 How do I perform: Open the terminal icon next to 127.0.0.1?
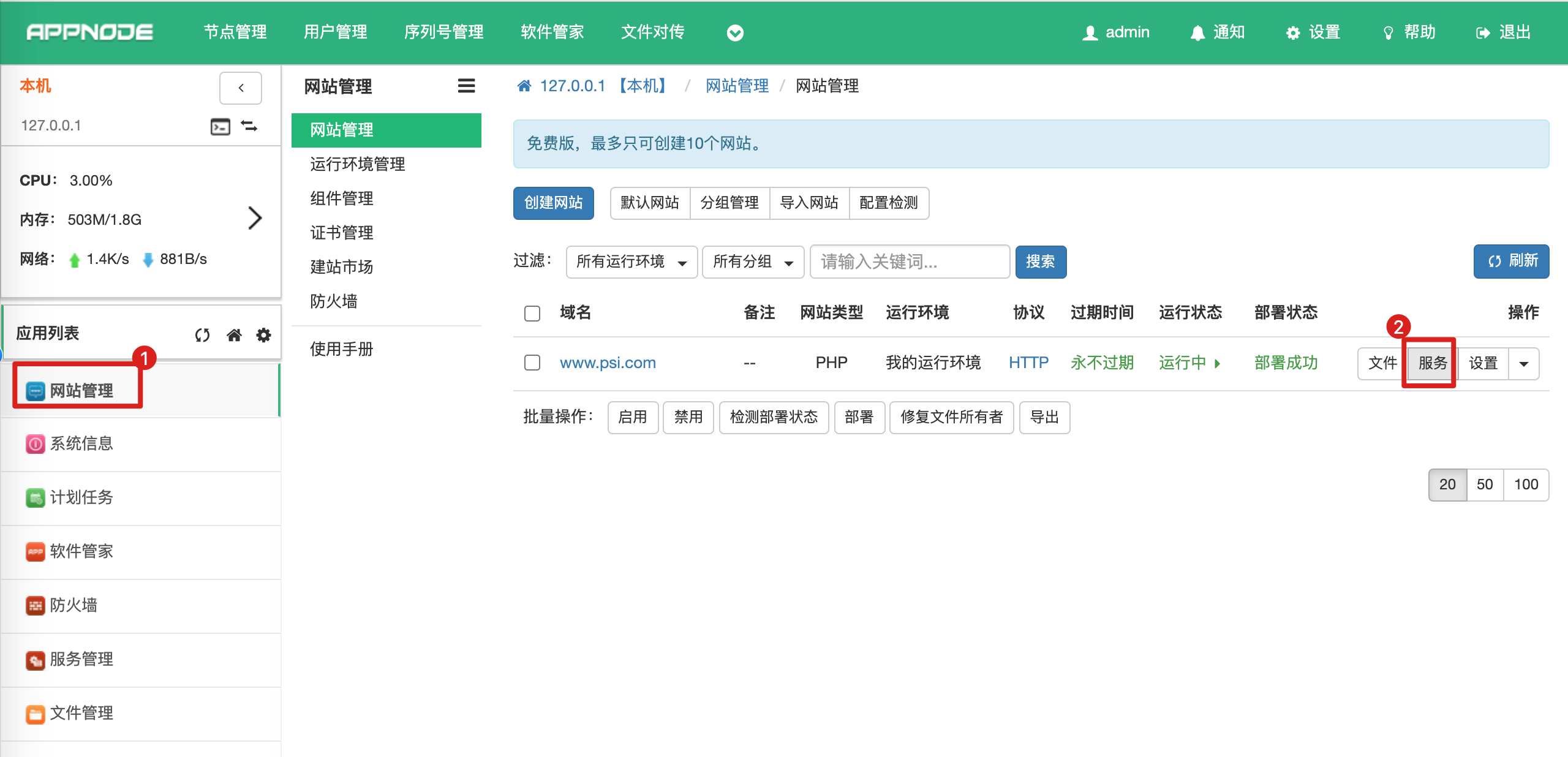click(220, 126)
